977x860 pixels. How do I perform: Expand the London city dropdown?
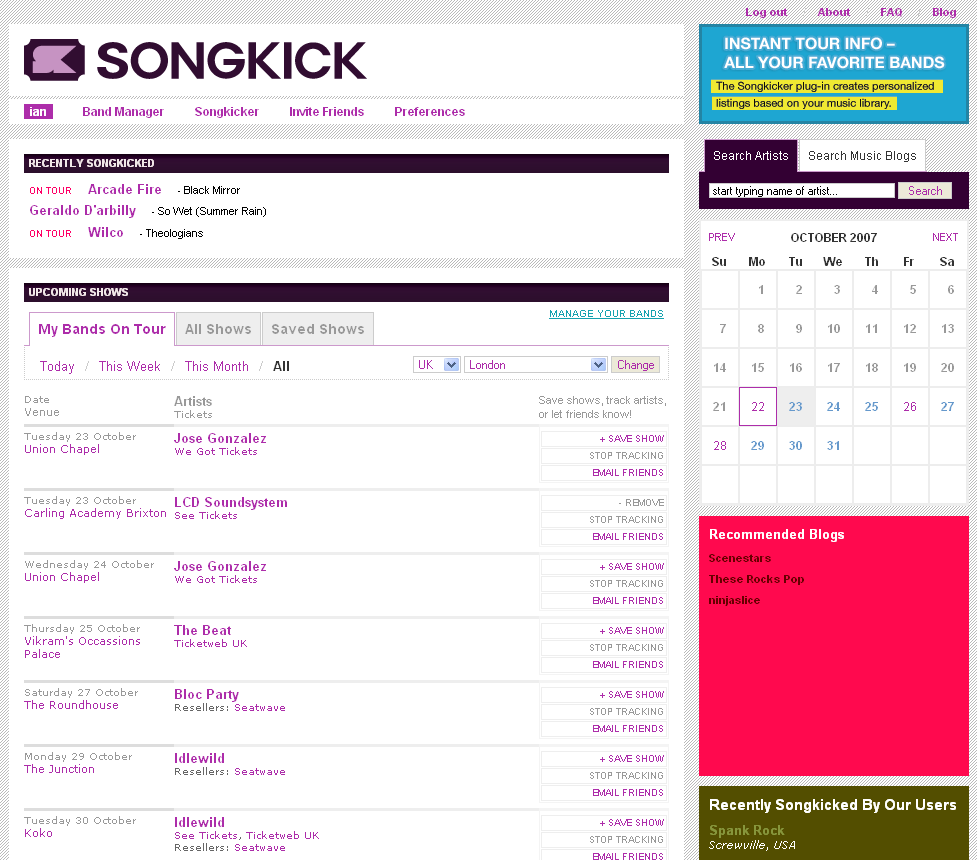click(x=536, y=365)
